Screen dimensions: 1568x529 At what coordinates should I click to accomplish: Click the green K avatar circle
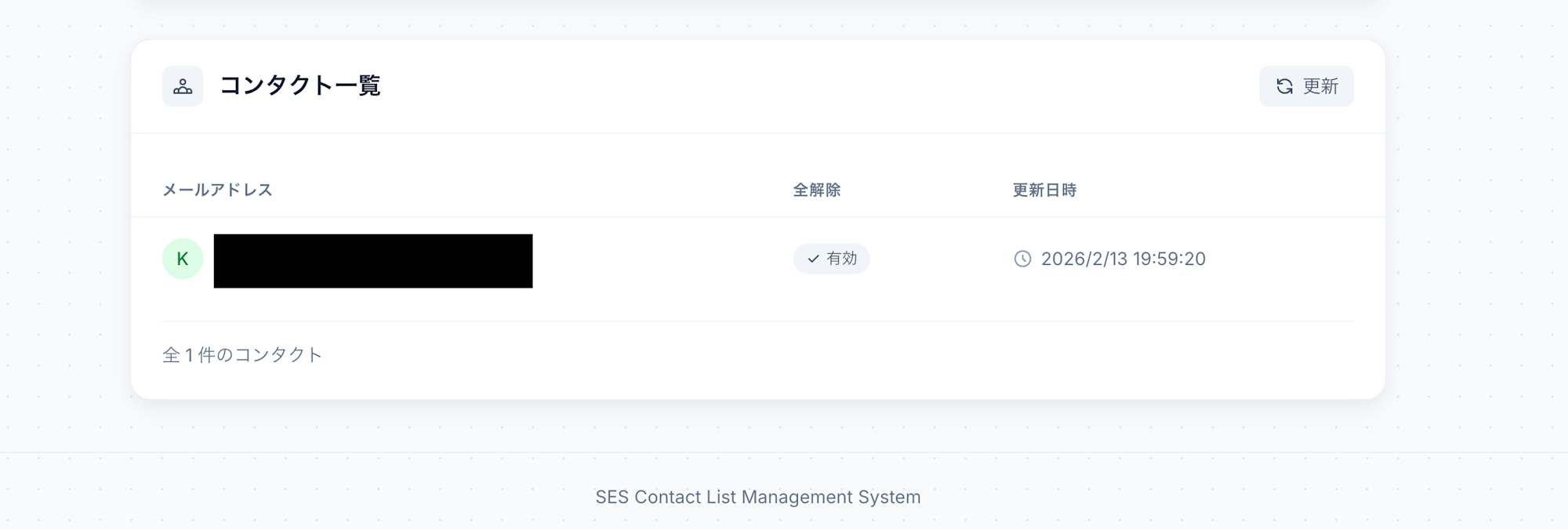[183, 259]
